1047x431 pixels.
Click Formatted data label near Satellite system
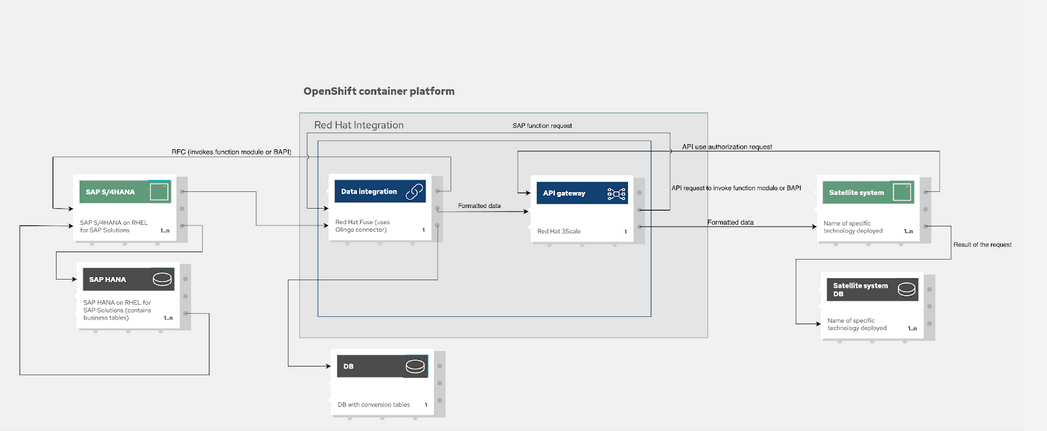tap(730, 222)
